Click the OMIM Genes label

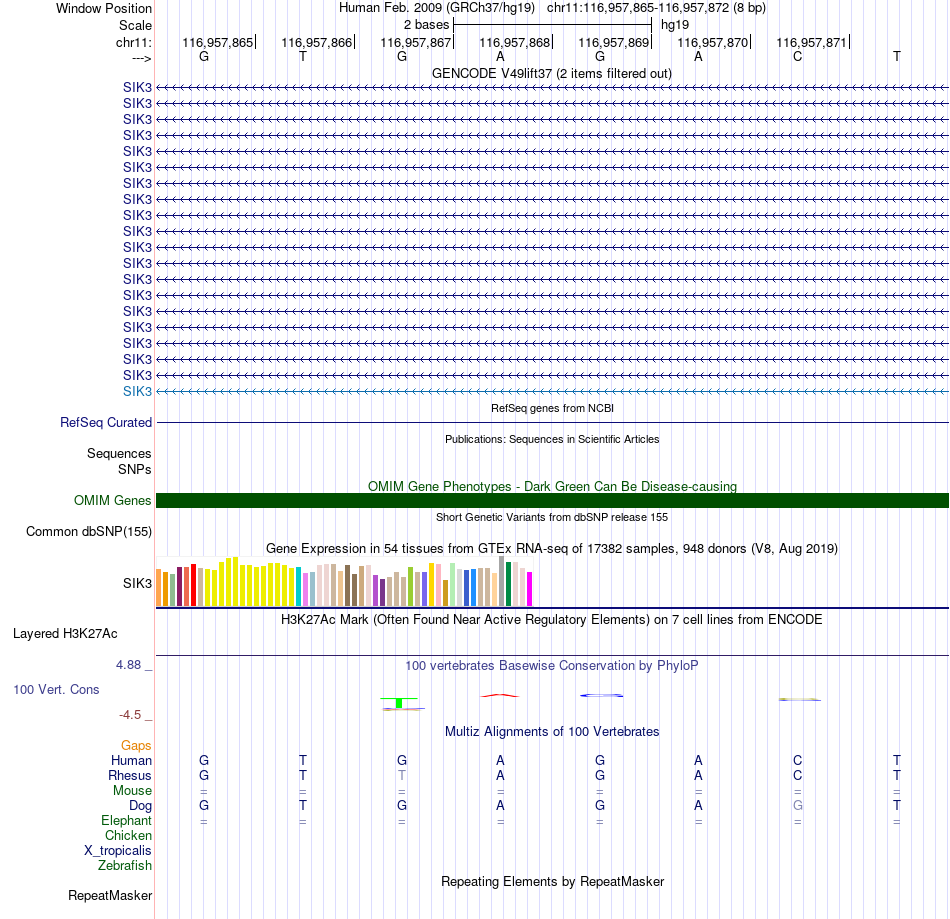pos(113,500)
